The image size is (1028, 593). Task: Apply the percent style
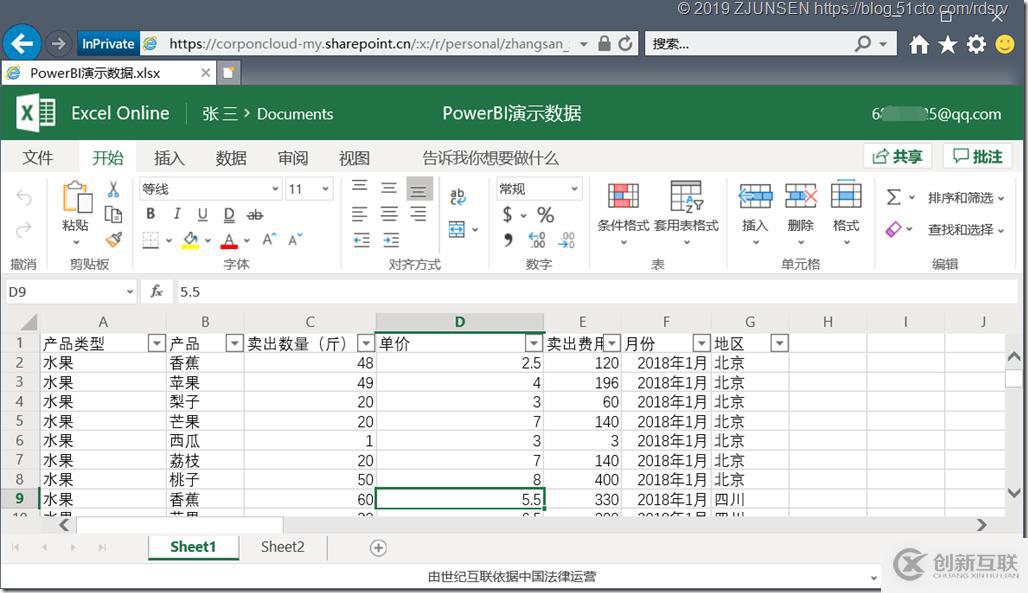pos(545,214)
